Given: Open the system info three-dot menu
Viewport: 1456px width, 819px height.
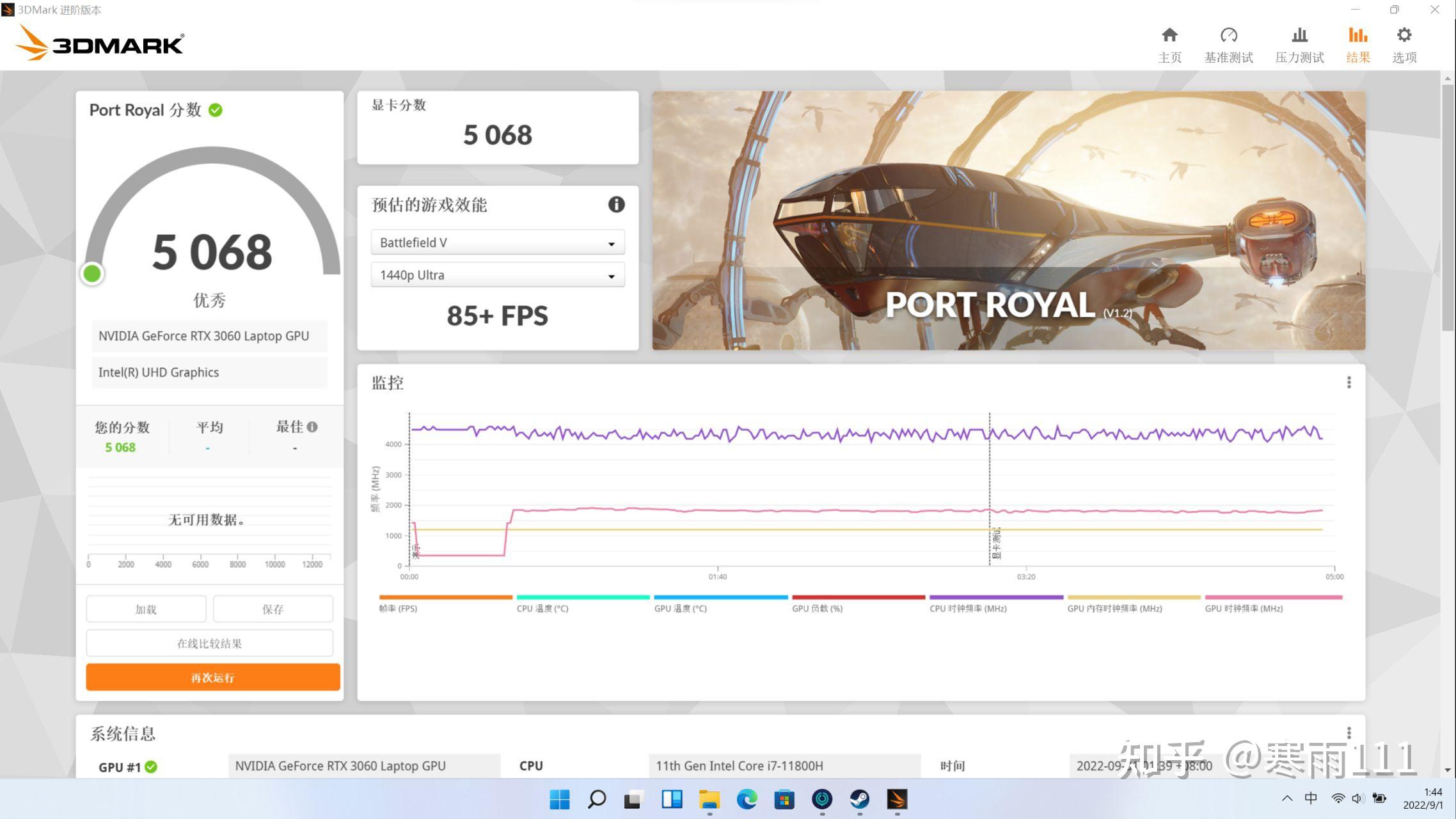Looking at the screenshot, I should click(x=1349, y=733).
